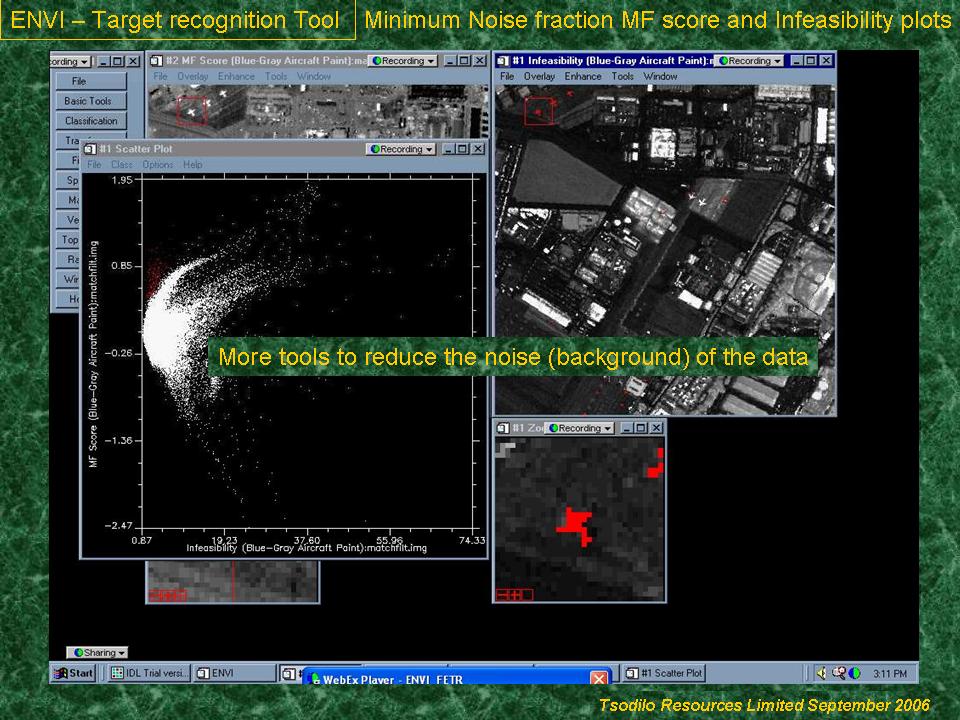Open File menu in #1 Infeasibility window
The height and width of the screenshot is (720, 960).
507,77
